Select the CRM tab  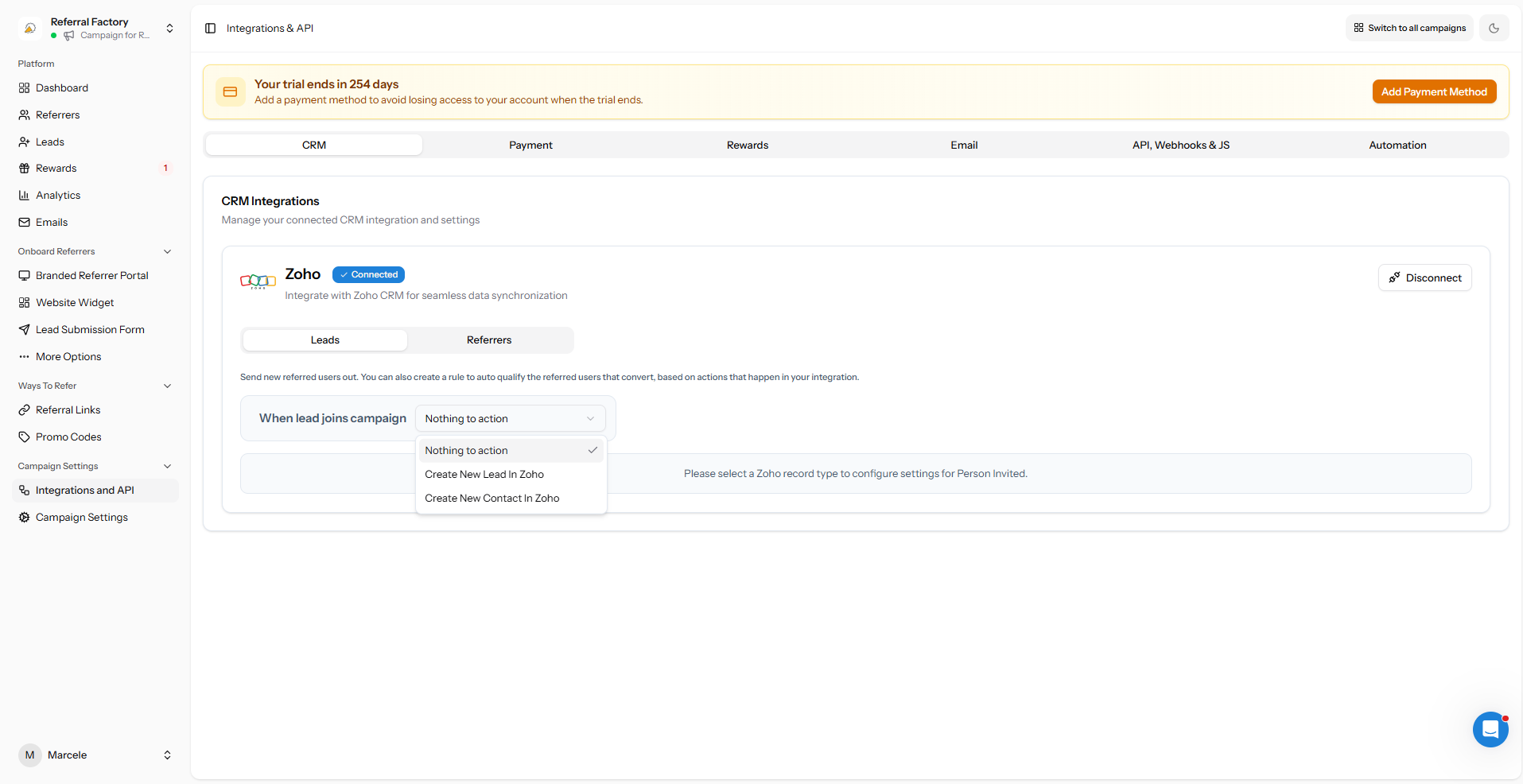click(314, 146)
